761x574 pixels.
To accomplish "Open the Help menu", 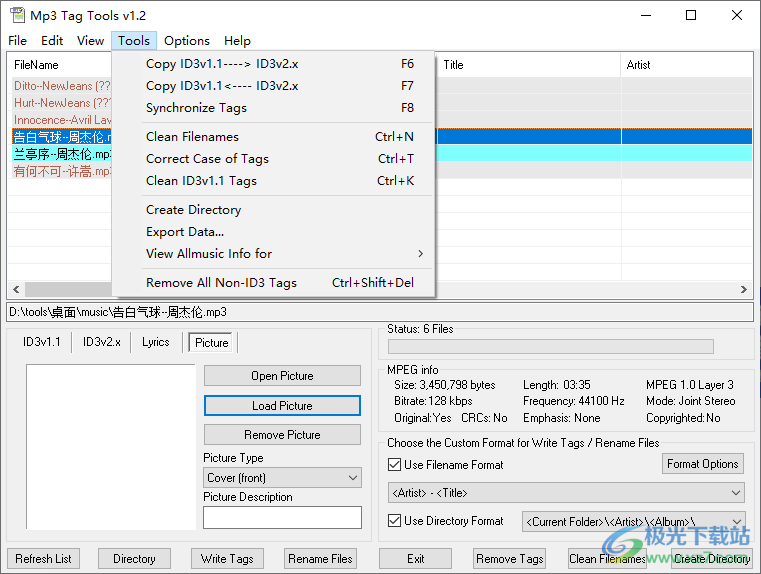I will click(237, 41).
